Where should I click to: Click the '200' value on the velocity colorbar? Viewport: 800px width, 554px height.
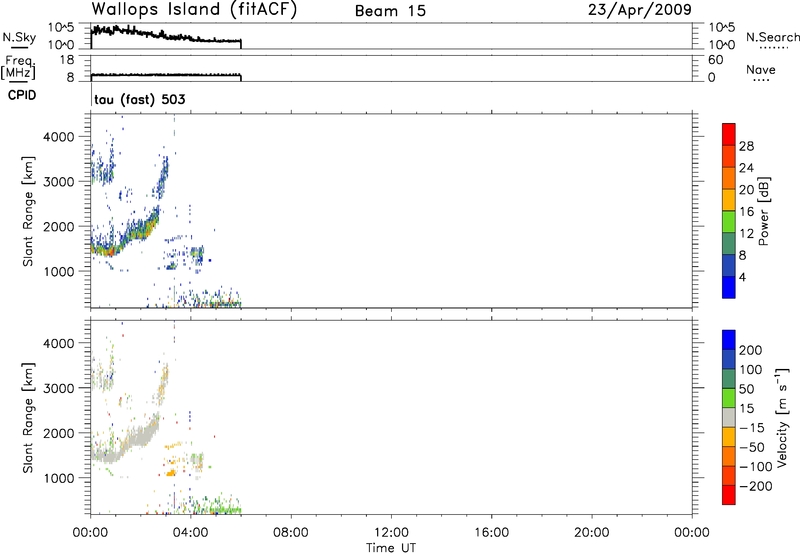coord(751,350)
